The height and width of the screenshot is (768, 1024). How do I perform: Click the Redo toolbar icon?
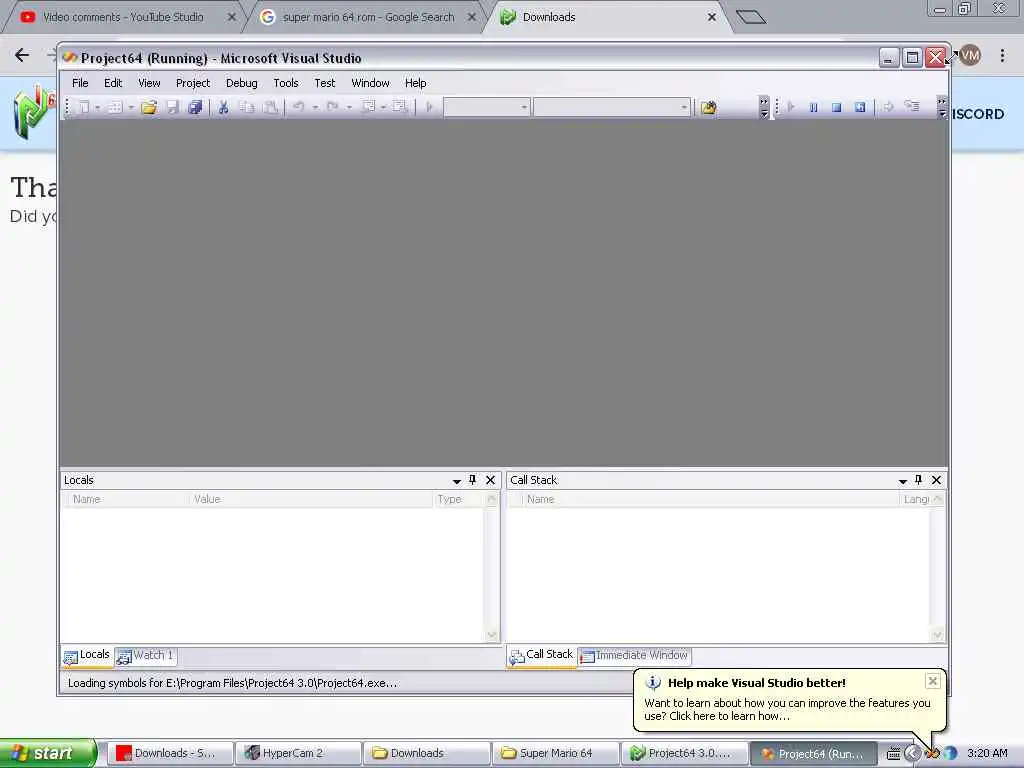(332, 106)
